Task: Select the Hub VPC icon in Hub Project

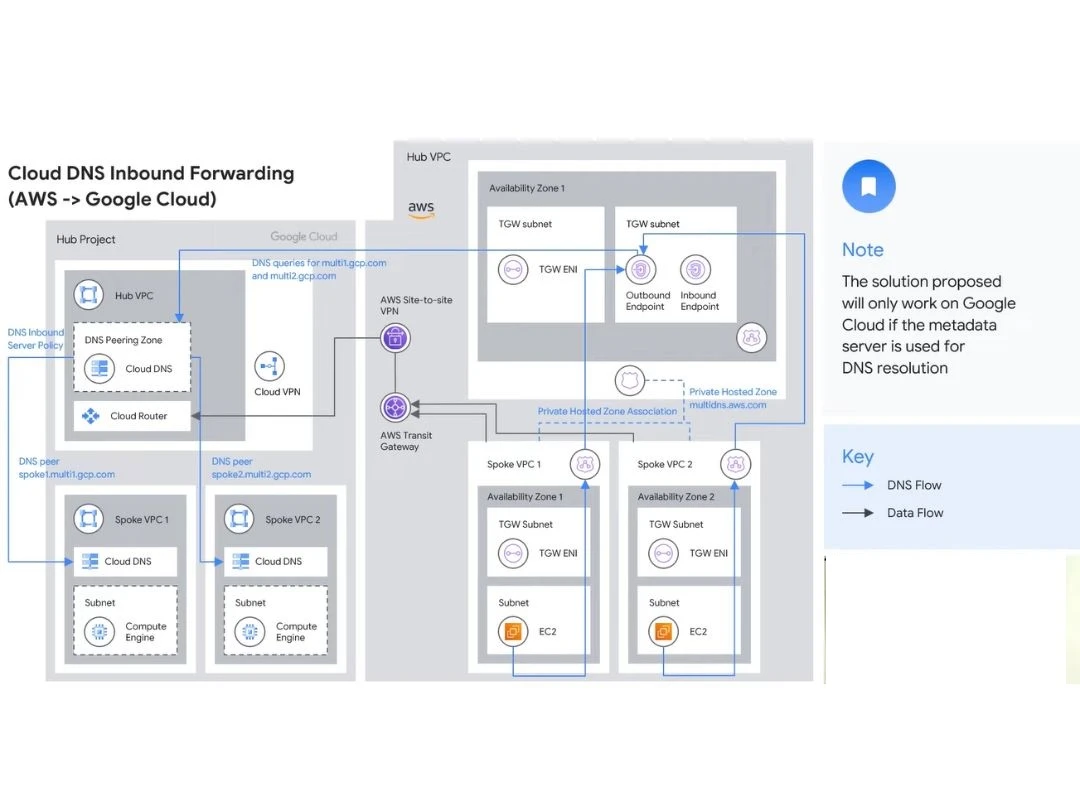Action: click(90, 296)
